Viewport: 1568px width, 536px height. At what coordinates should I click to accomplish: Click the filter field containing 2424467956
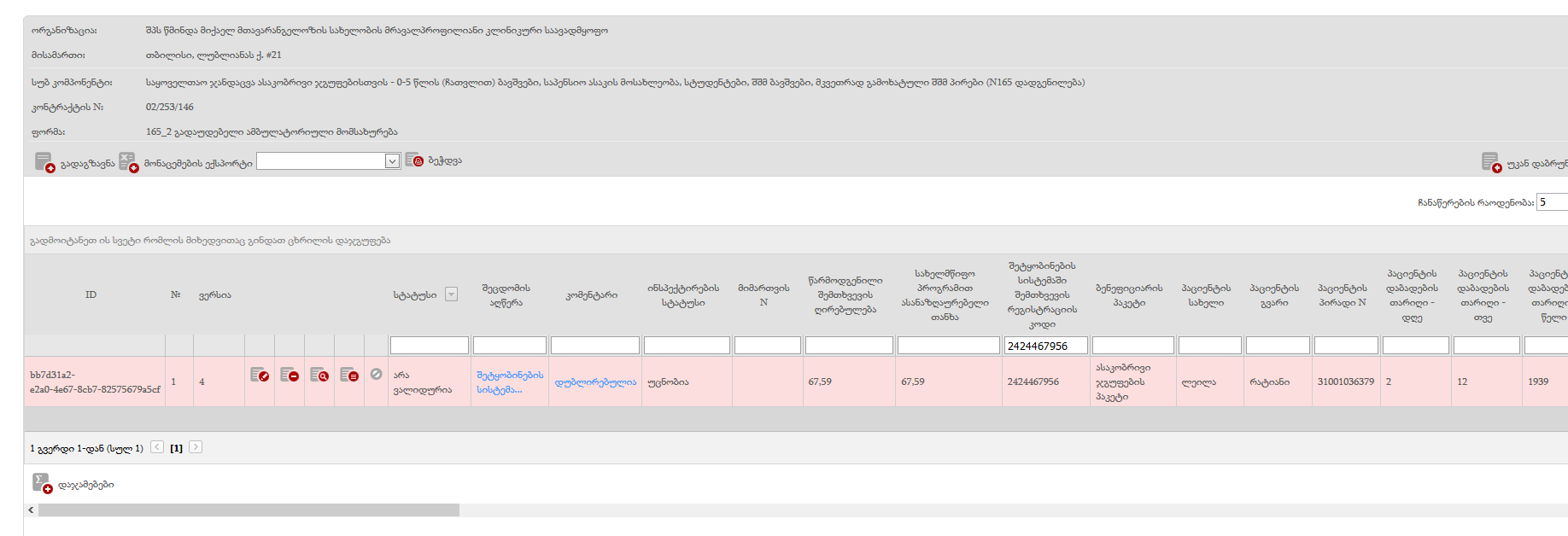point(1045,346)
